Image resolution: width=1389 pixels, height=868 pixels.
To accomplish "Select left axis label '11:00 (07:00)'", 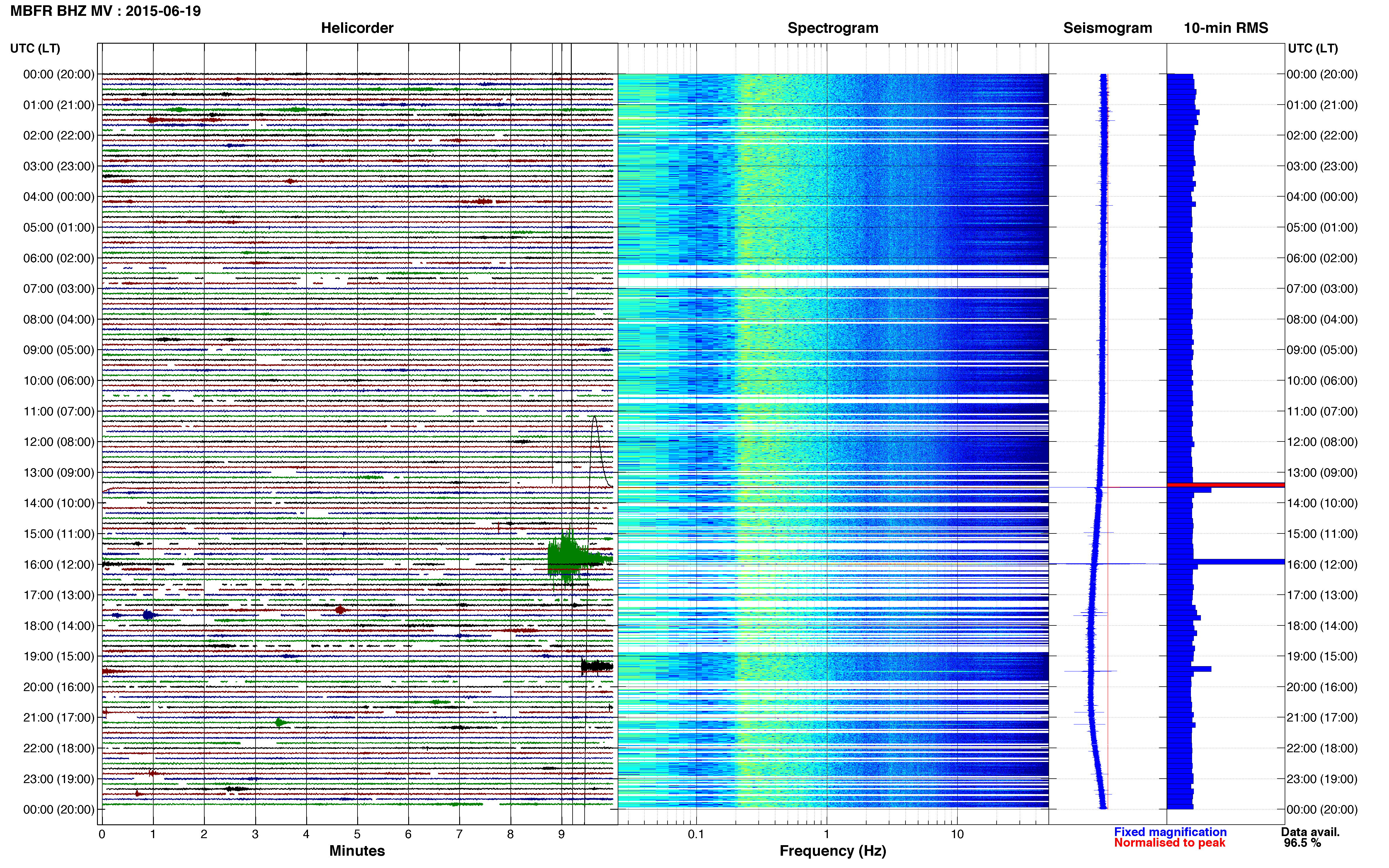I will click(x=59, y=411).
